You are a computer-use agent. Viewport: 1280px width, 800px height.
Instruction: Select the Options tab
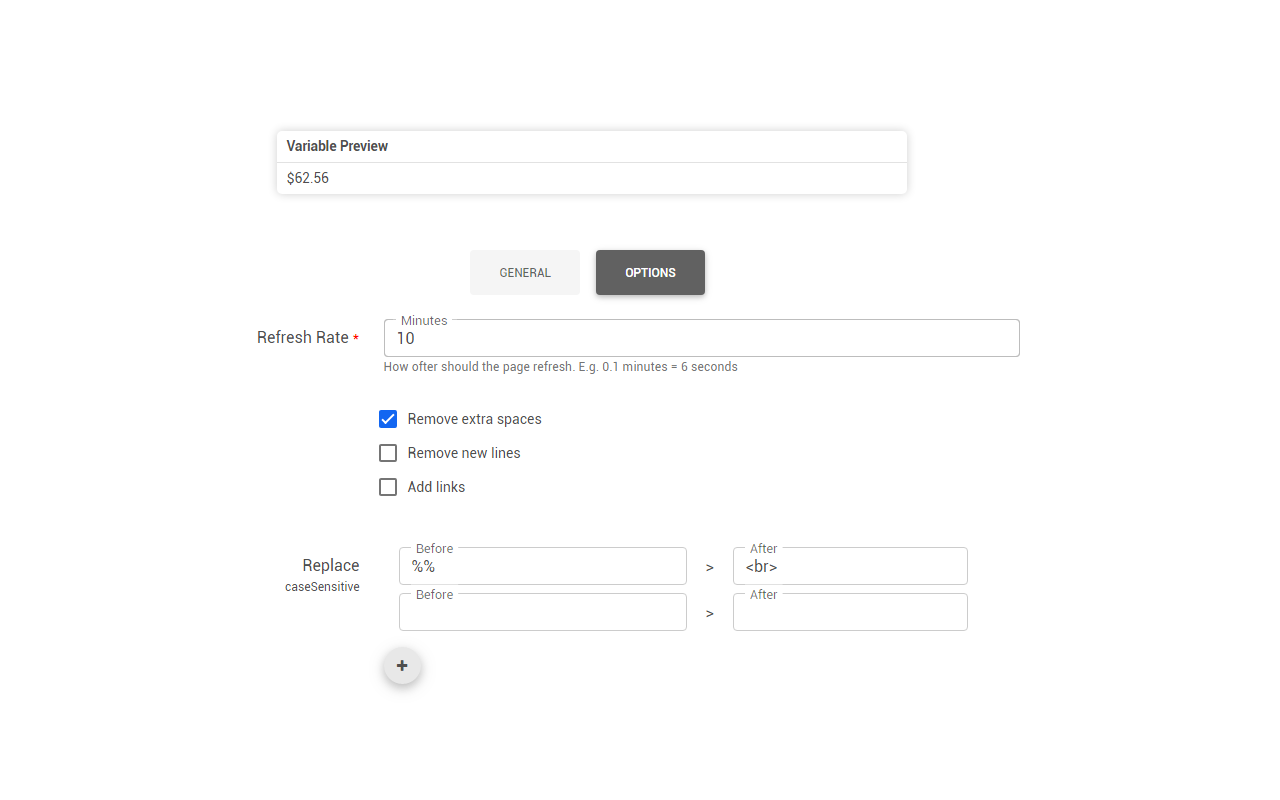650,273
